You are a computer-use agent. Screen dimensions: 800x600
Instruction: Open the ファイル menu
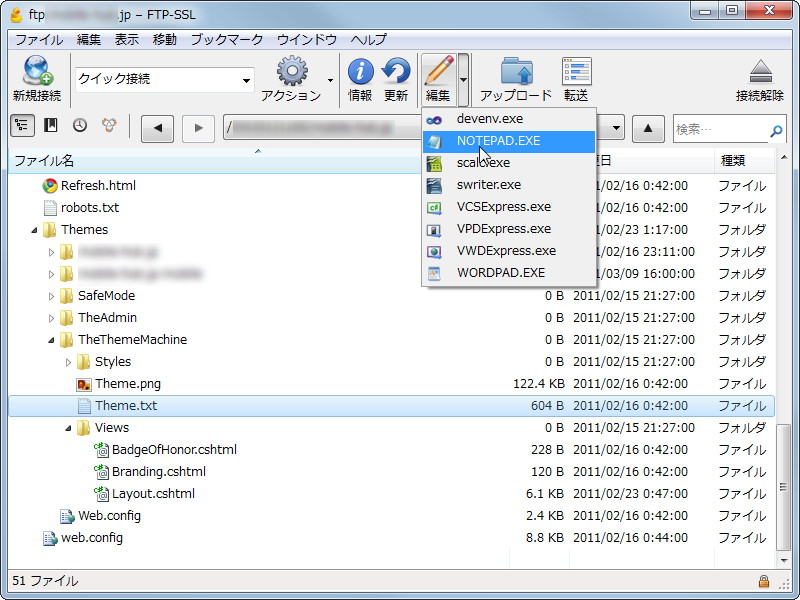[39, 39]
